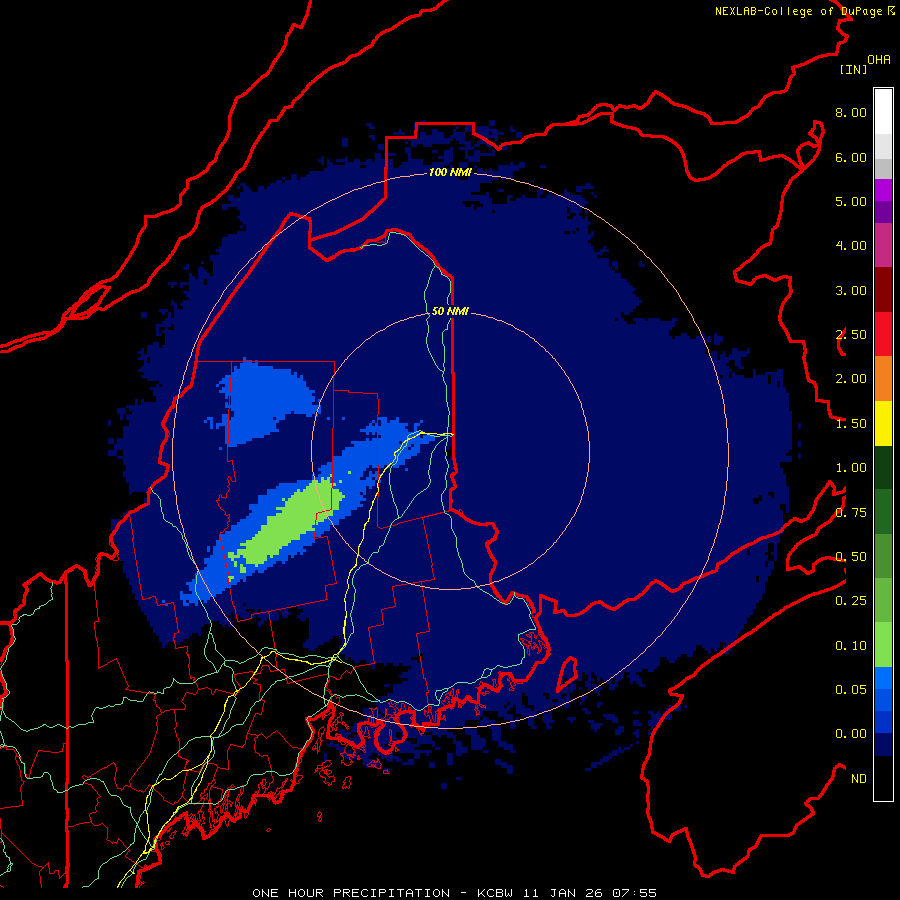Select the darkest green legend swatch near 1.00
Viewport: 900px width, 900px height.
[883, 467]
